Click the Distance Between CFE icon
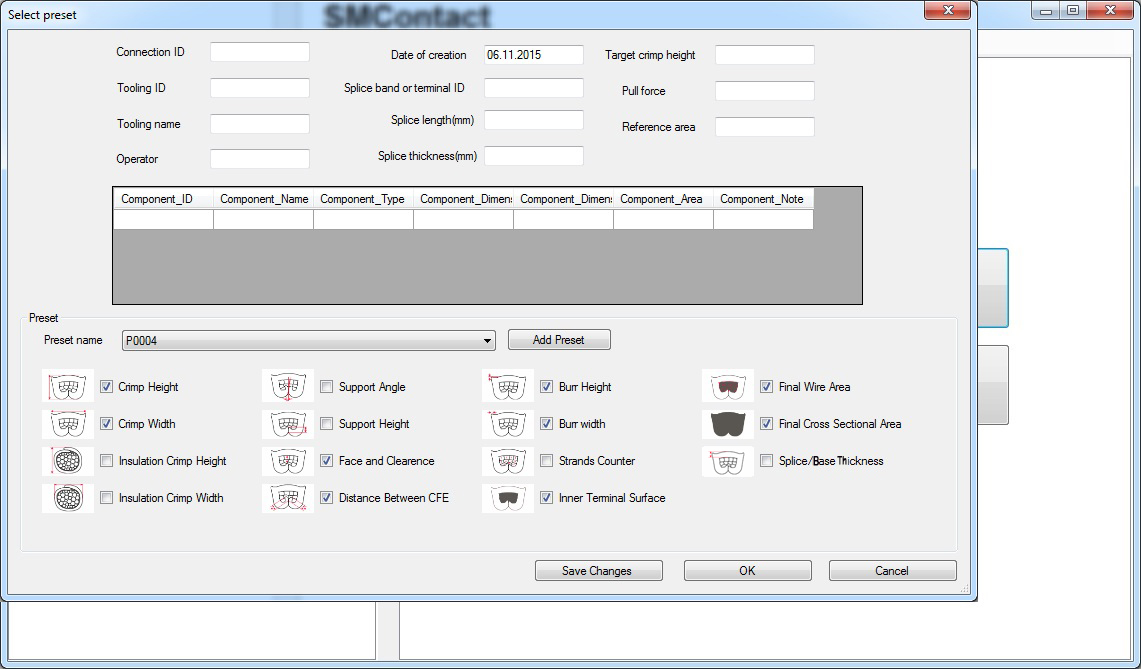This screenshot has width=1141, height=669. coord(288,498)
